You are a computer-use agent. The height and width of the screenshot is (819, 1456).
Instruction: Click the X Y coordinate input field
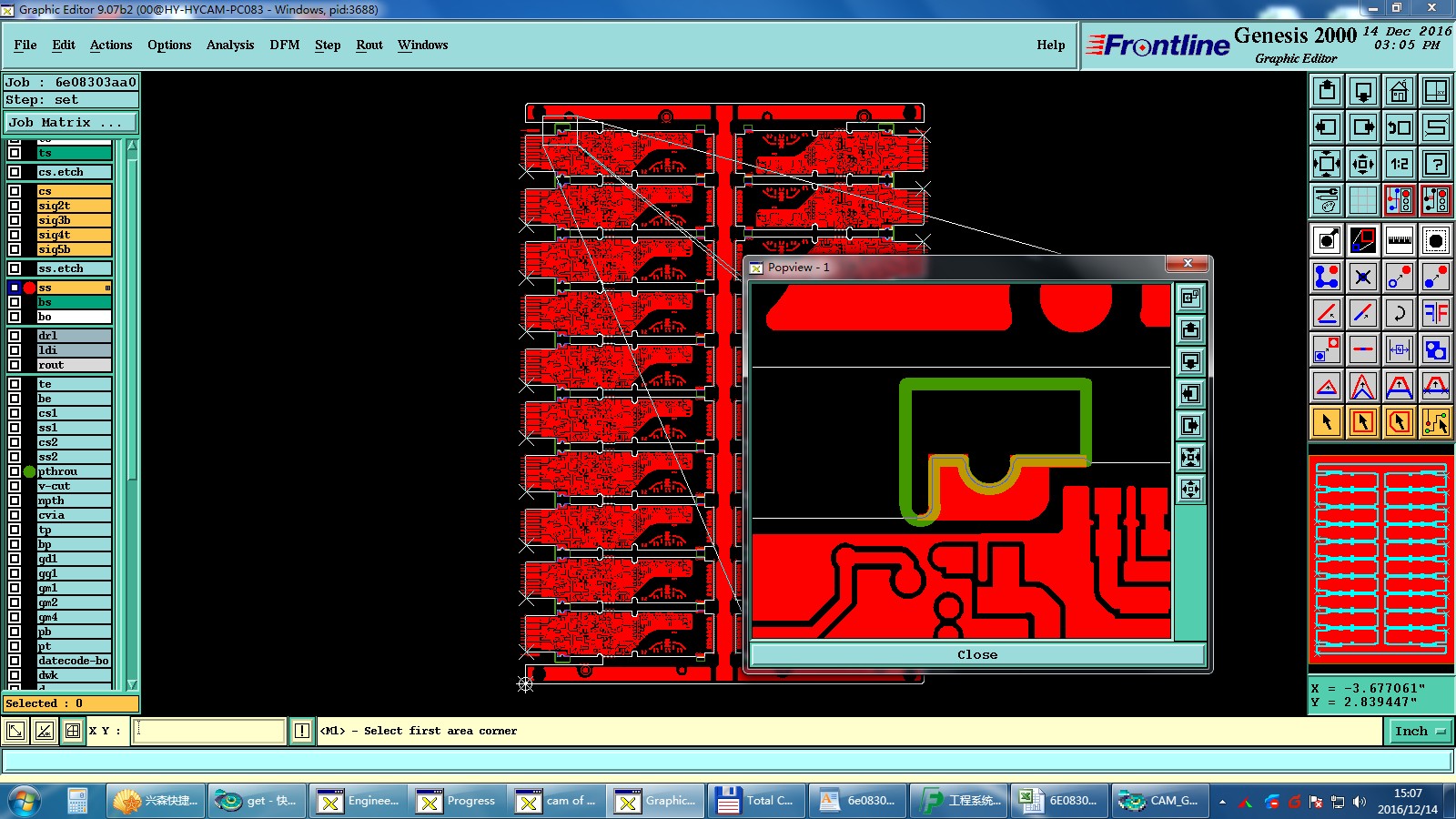point(209,731)
